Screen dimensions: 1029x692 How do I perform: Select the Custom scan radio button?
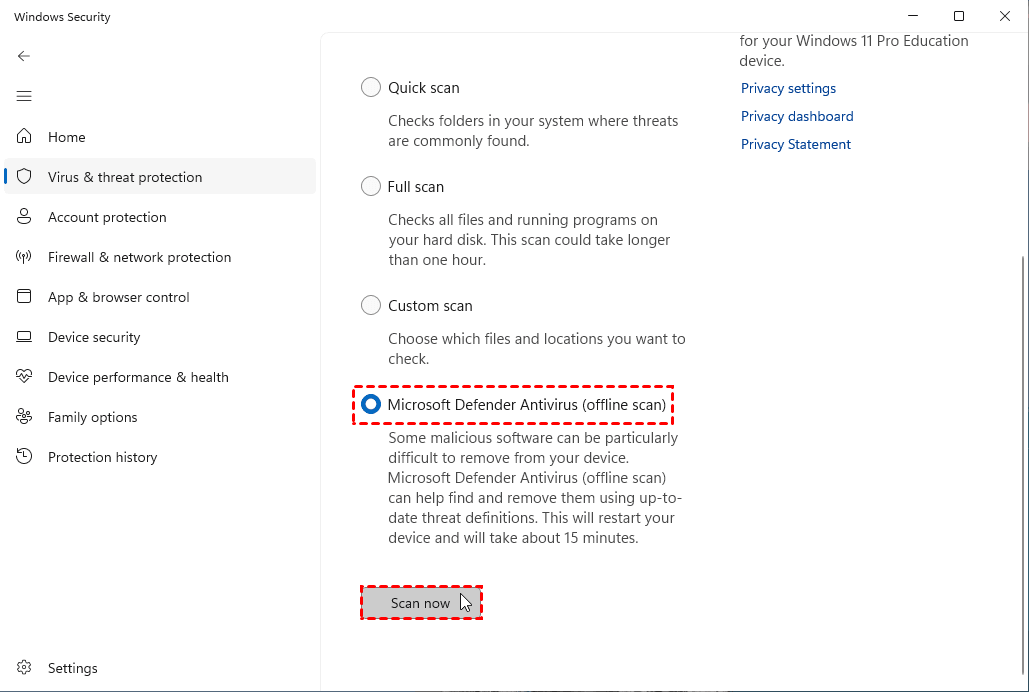pyautogui.click(x=371, y=306)
